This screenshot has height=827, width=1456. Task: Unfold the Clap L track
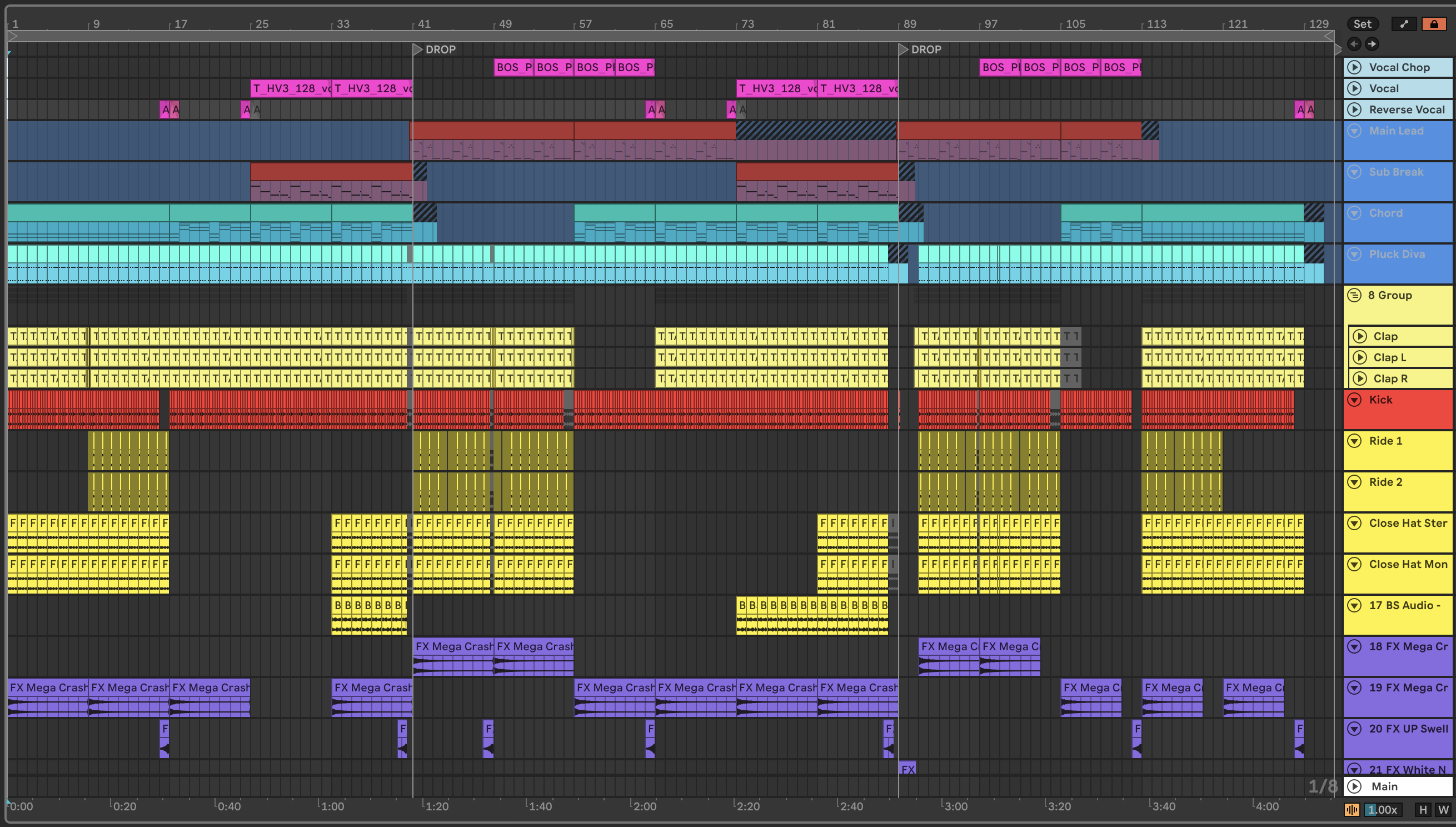coord(1359,357)
